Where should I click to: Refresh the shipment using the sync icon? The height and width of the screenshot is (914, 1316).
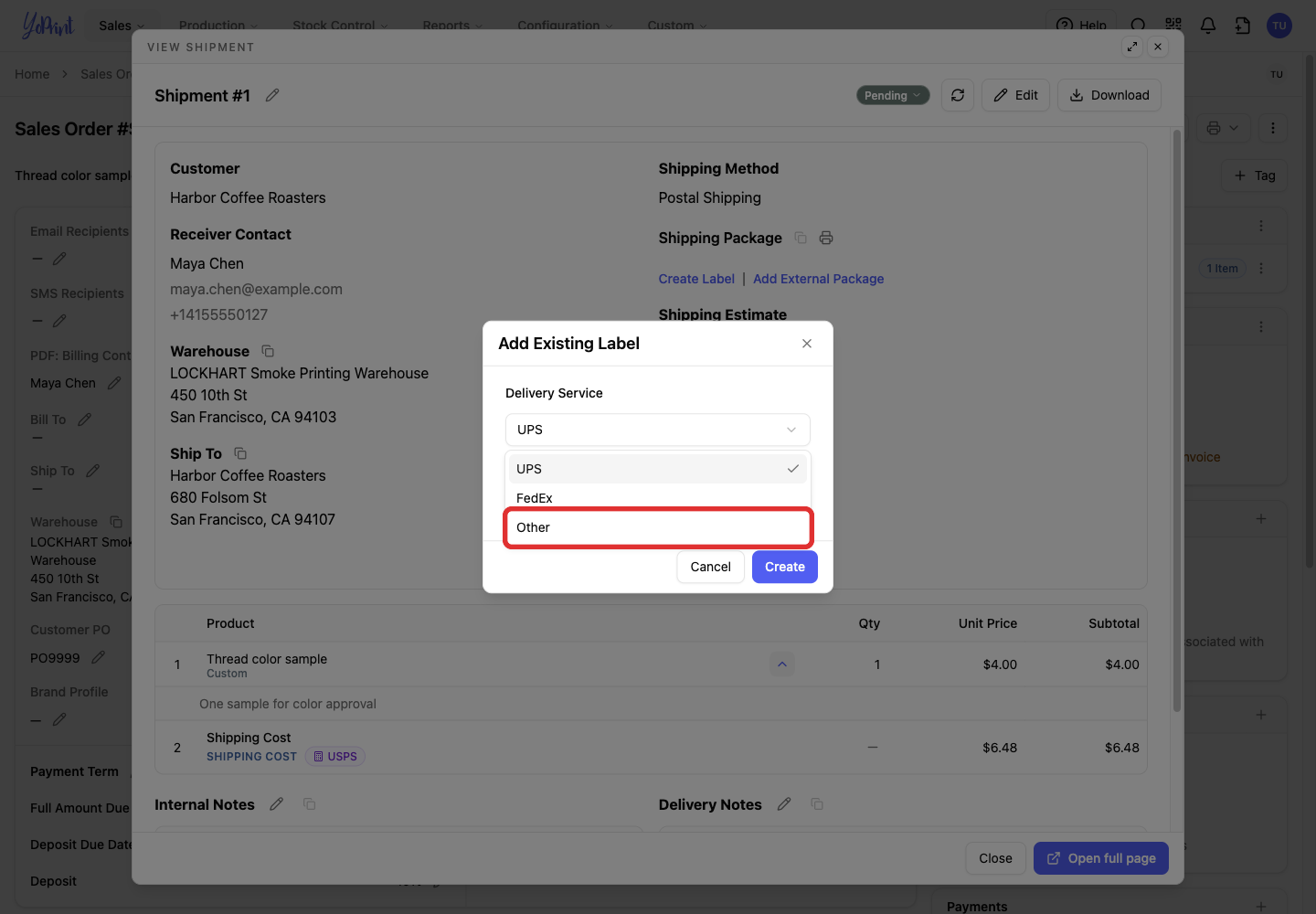coord(958,95)
